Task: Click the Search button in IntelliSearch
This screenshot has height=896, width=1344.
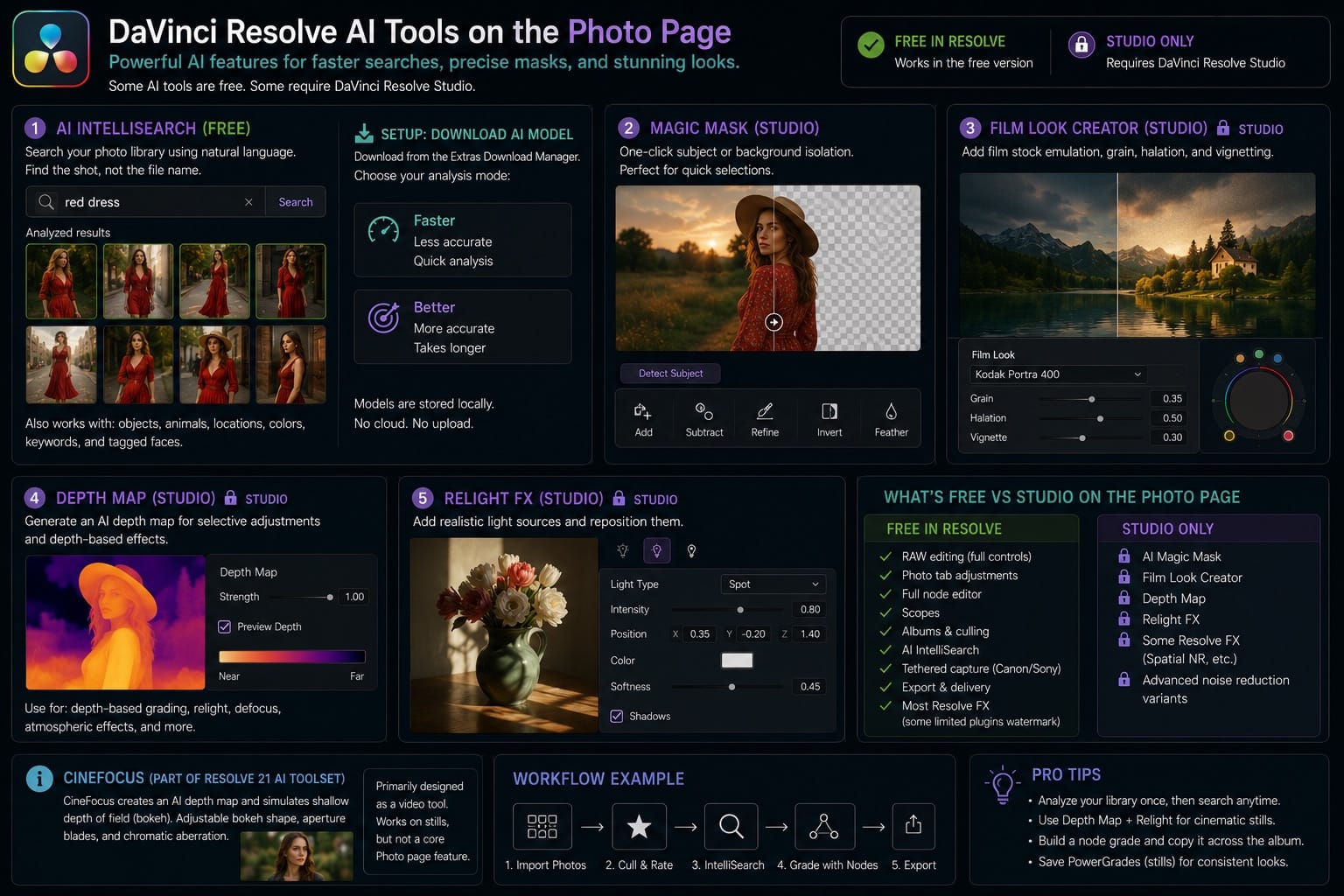Action: coord(296,202)
